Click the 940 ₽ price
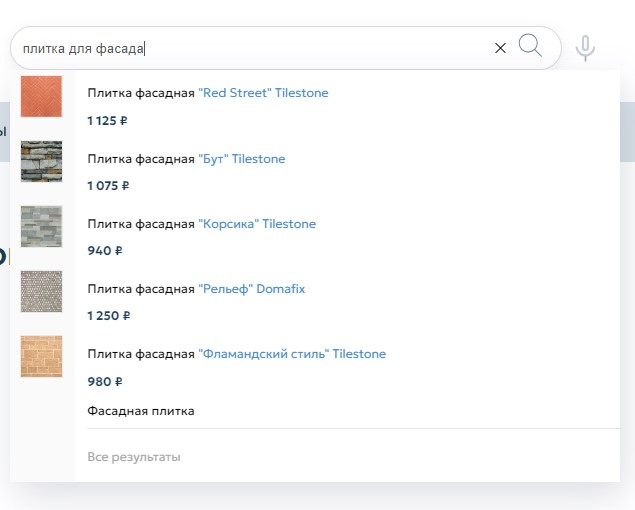The height and width of the screenshot is (510, 635). tap(104, 251)
